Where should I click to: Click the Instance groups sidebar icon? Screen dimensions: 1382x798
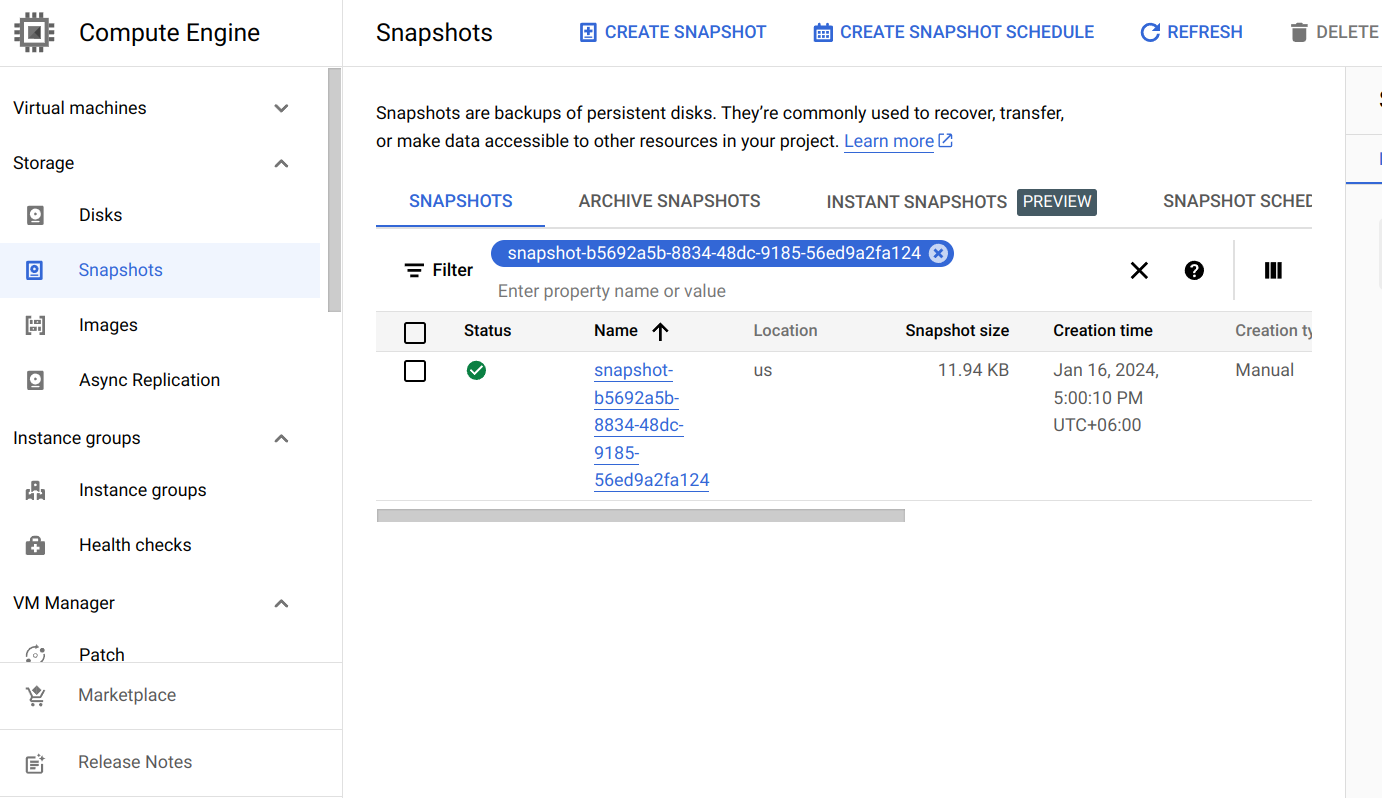[35, 490]
